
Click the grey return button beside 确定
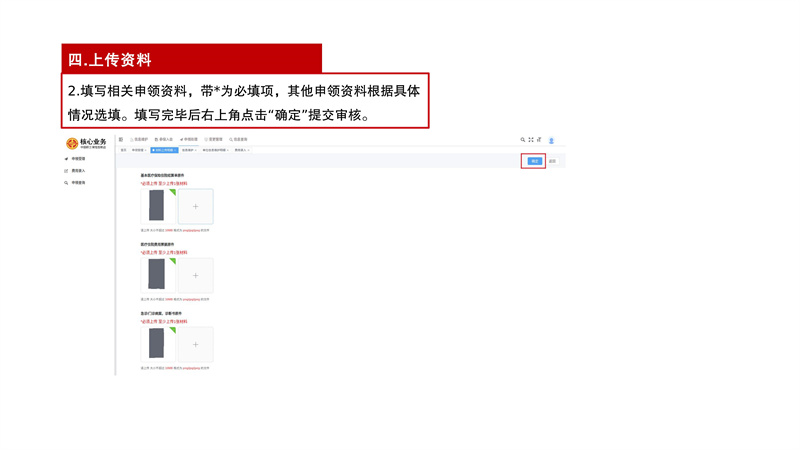552,161
